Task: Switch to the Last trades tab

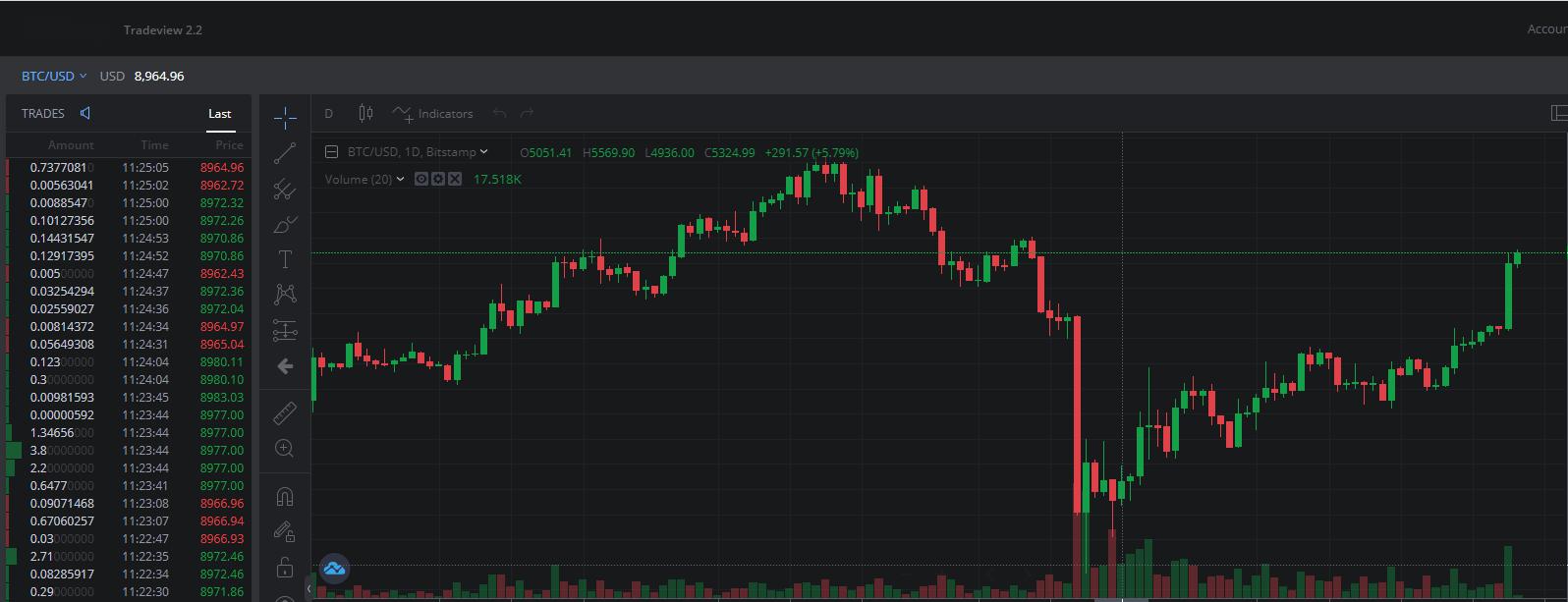Action: 219,114
